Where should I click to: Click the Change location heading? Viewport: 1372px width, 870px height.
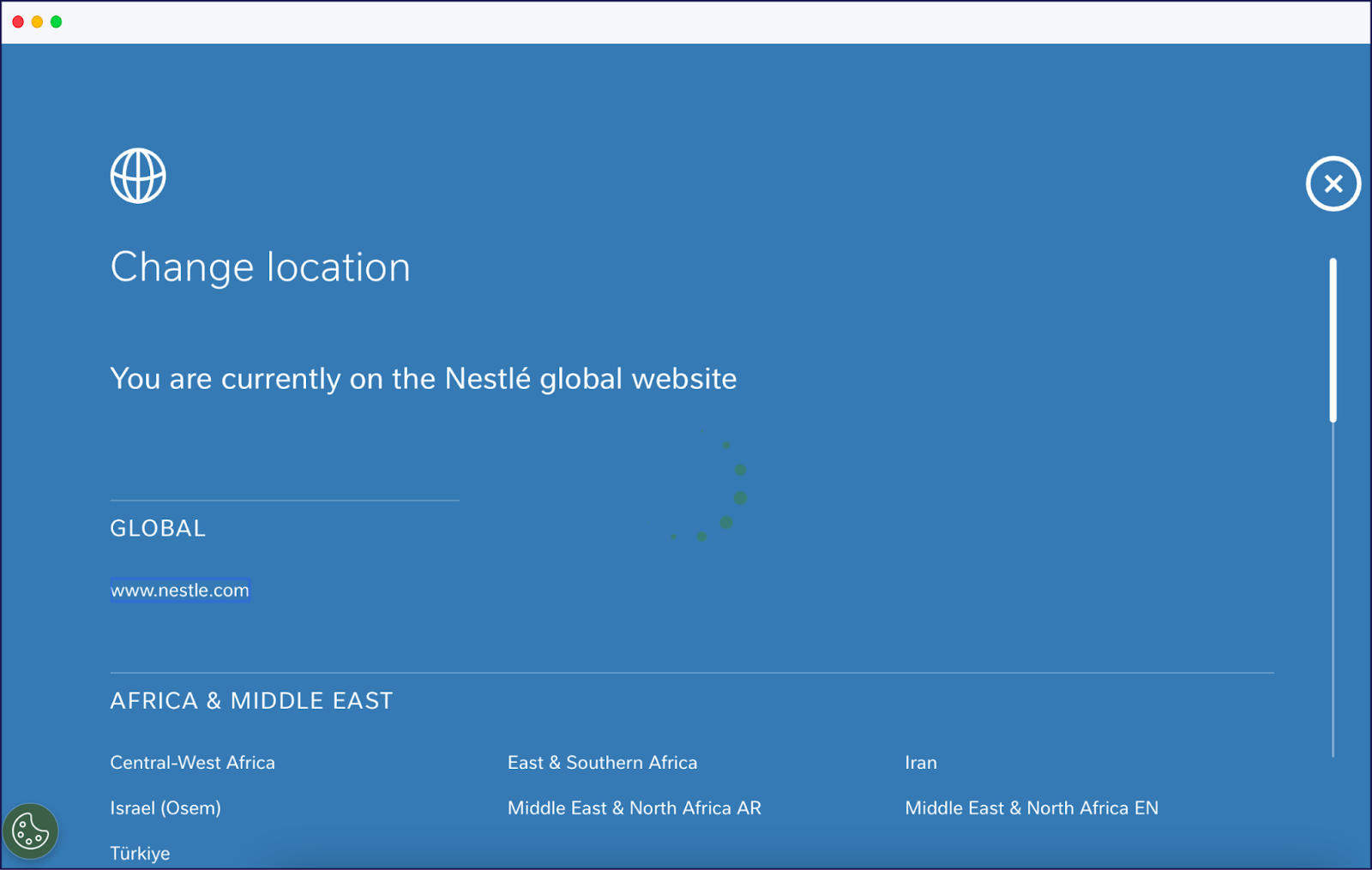point(260,267)
